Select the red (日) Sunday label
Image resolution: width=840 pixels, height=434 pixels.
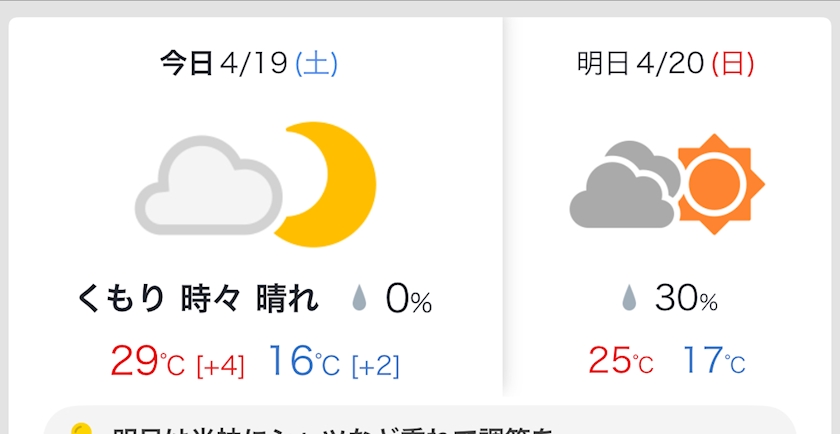coord(732,65)
